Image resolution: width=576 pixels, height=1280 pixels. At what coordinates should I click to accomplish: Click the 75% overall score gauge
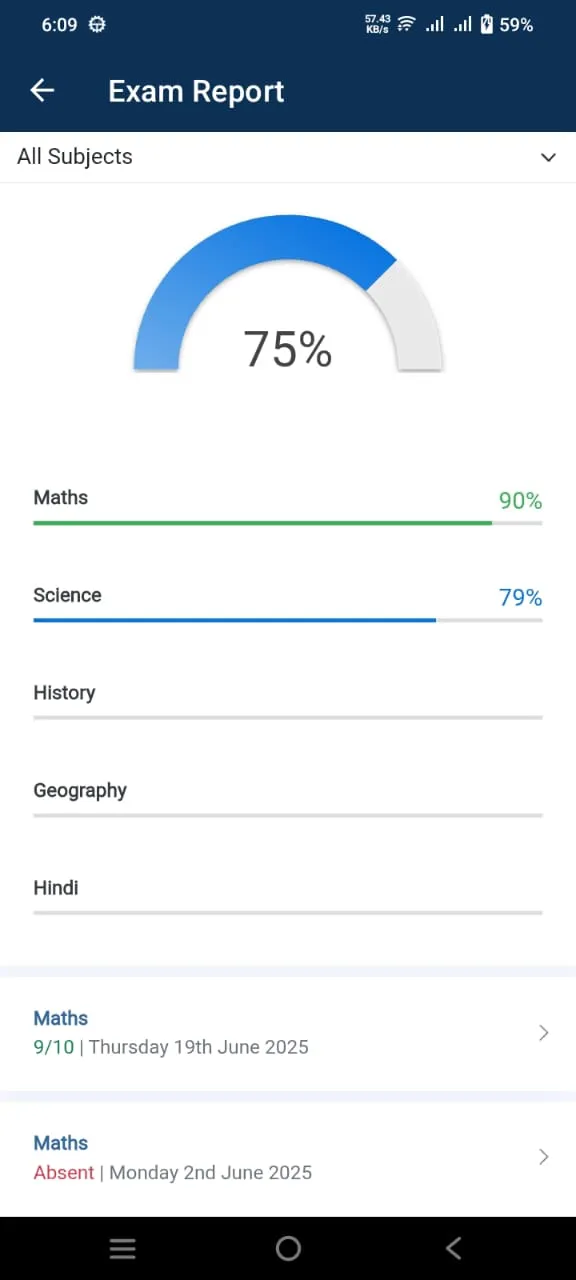288,294
